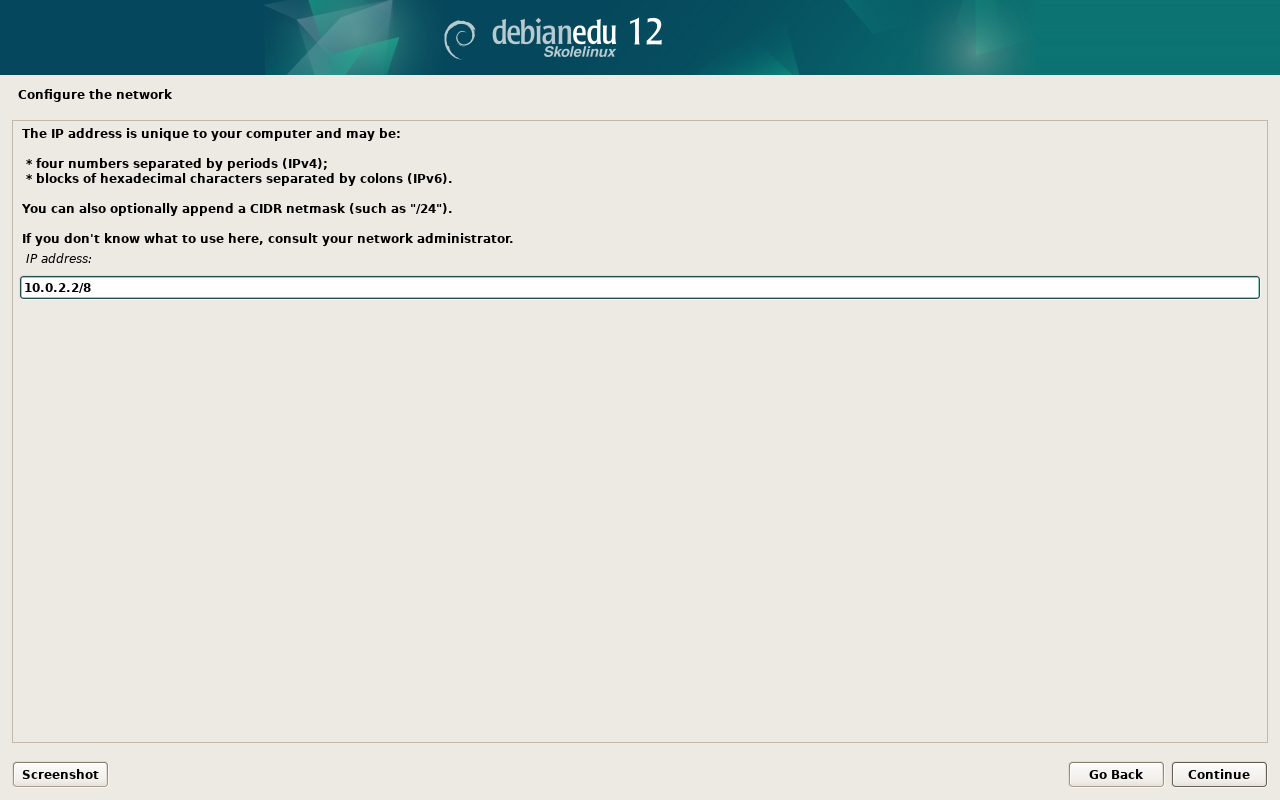This screenshot has width=1280, height=800.
Task: Focus the IP address input field
Action: (x=640, y=288)
